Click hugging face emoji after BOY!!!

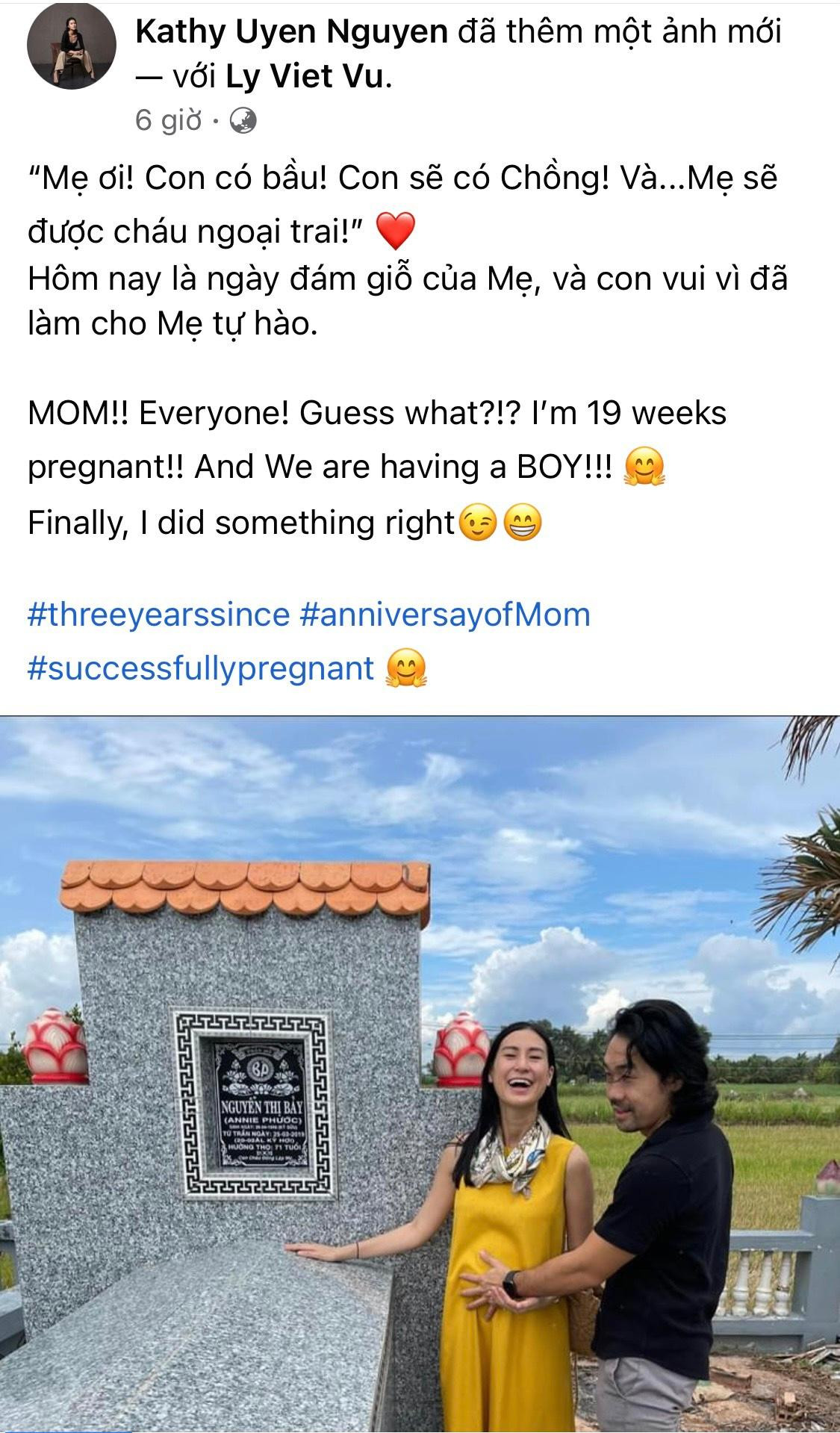(x=644, y=467)
